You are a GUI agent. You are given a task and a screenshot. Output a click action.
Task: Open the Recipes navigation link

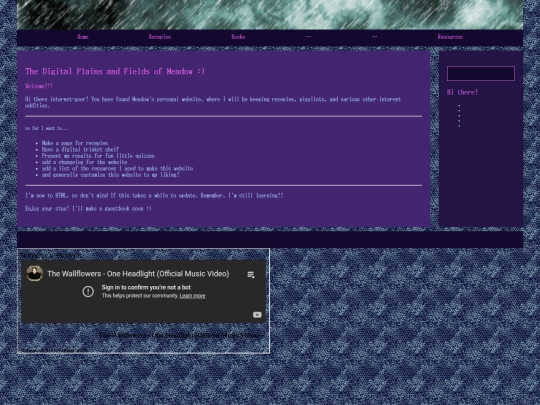click(160, 37)
